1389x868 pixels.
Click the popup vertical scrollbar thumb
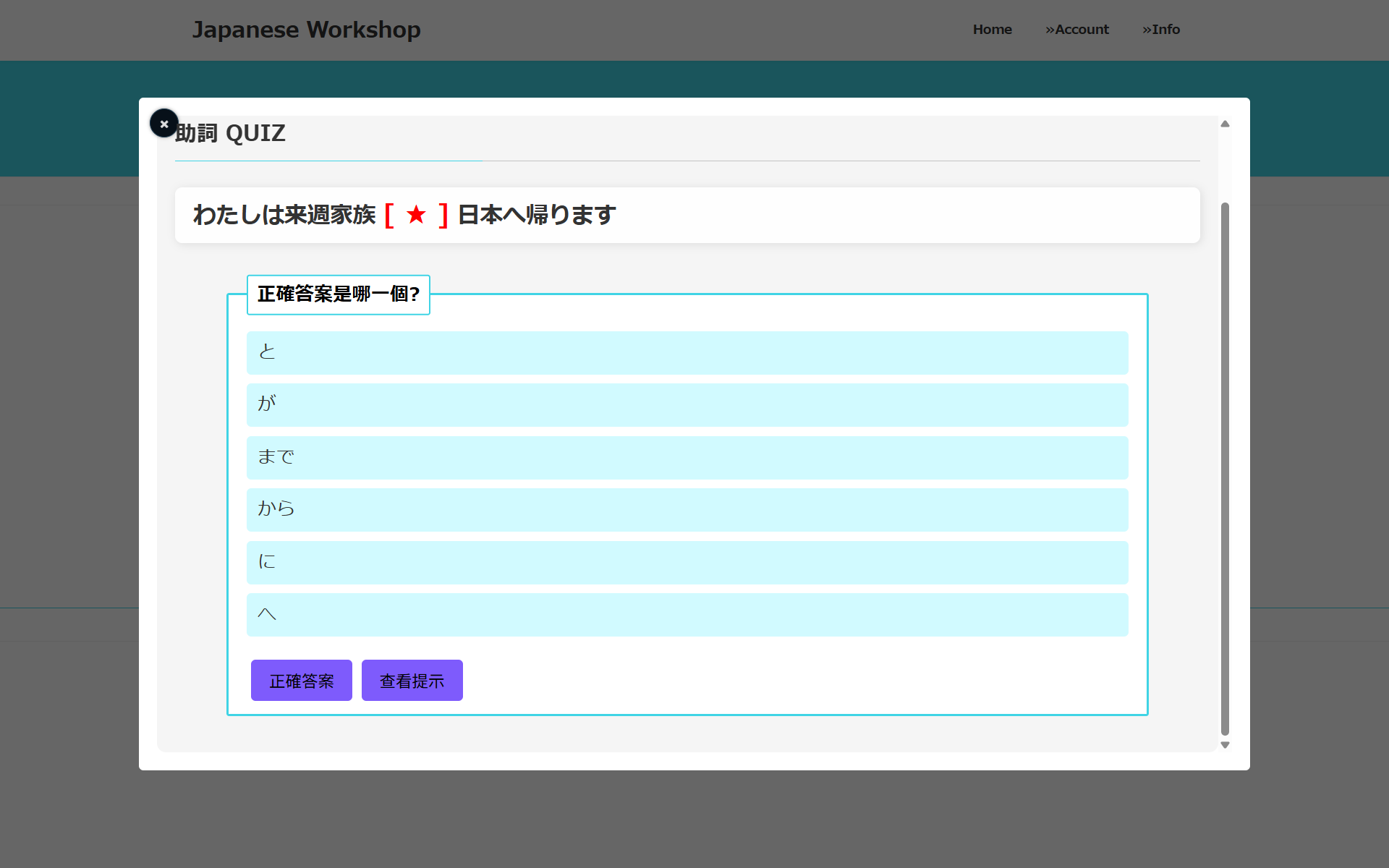1225,469
